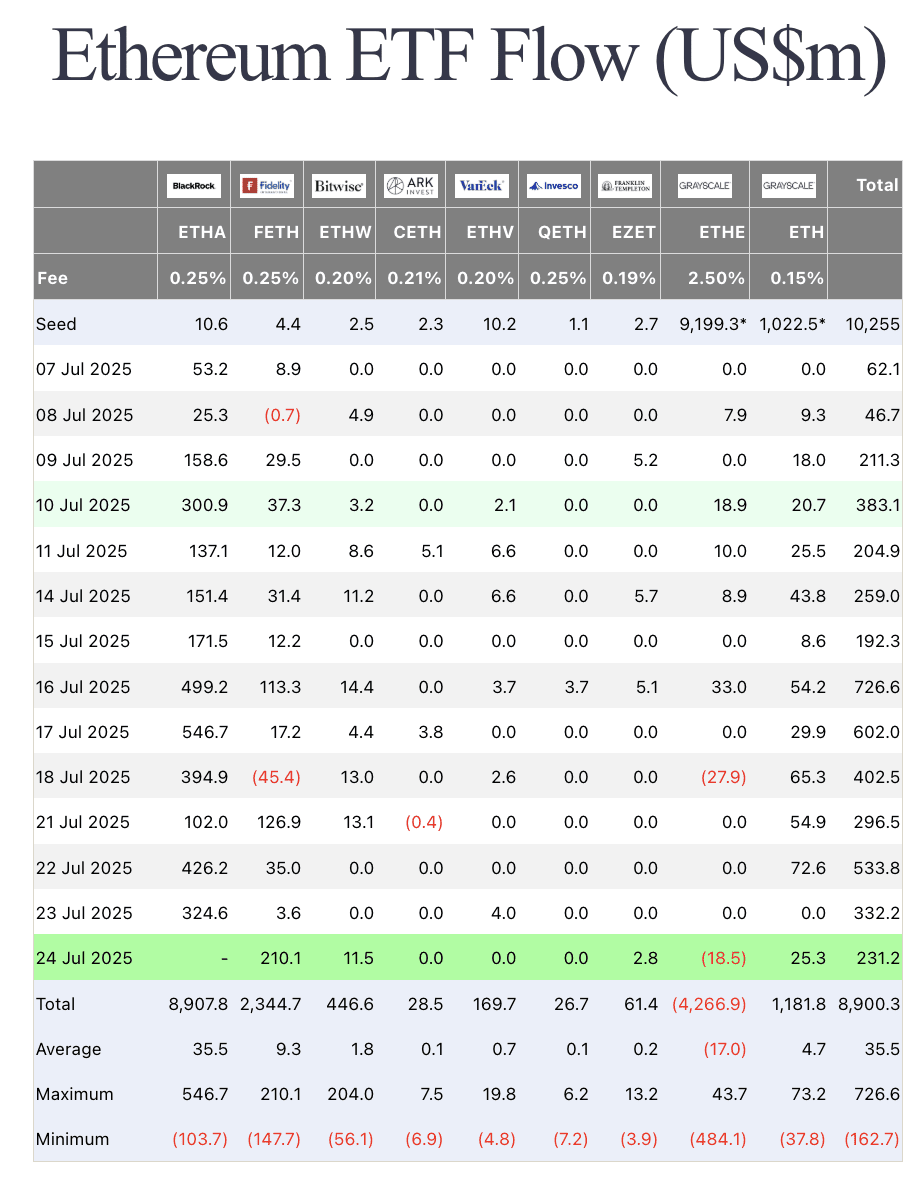Select the 18 Jul 2025 row date
This screenshot has width=922, height=1180.
point(83,778)
